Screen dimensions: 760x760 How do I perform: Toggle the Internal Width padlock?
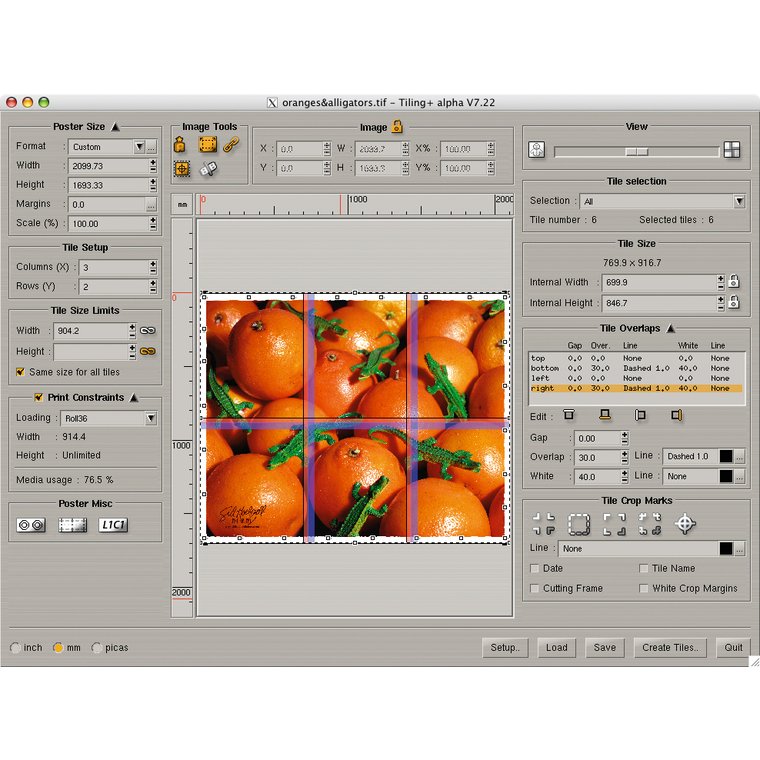(x=735, y=282)
